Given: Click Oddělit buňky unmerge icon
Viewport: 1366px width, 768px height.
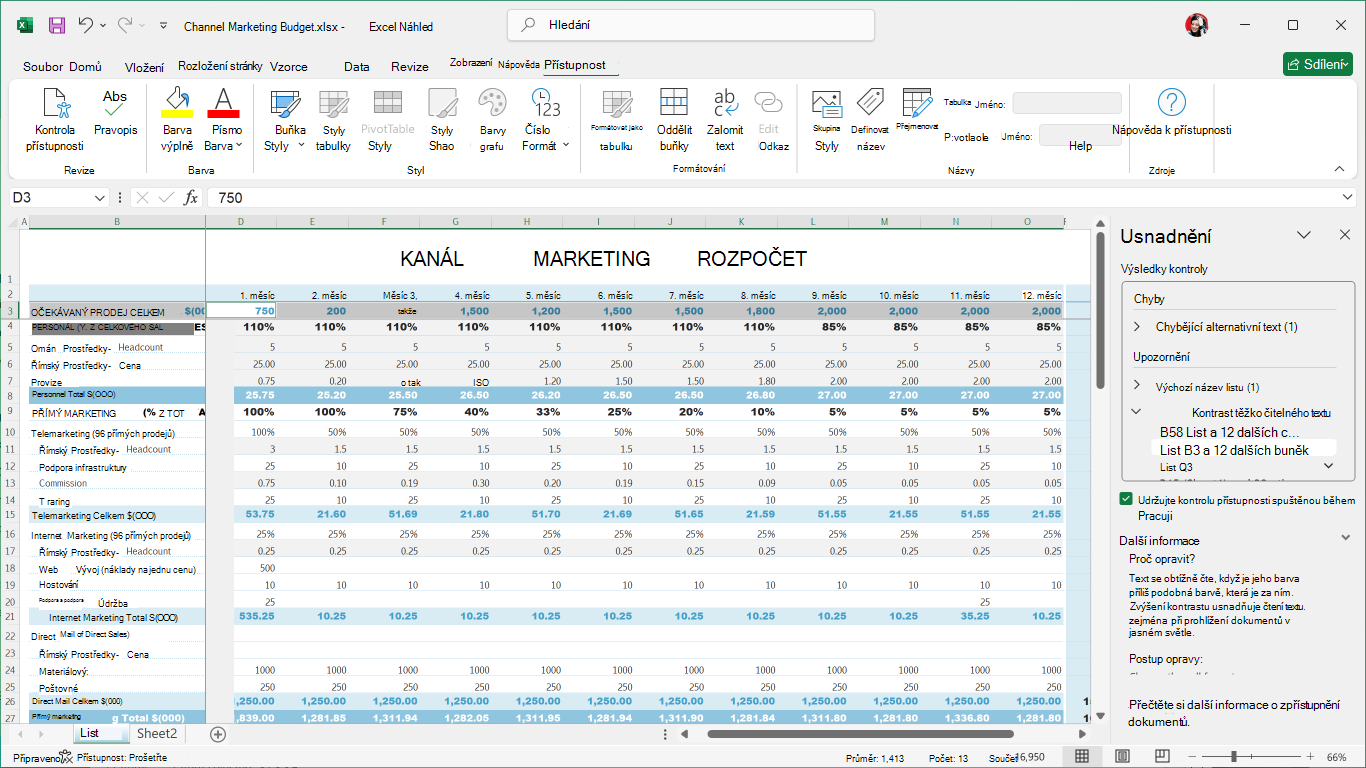Looking at the screenshot, I should (x=674, y=120).
